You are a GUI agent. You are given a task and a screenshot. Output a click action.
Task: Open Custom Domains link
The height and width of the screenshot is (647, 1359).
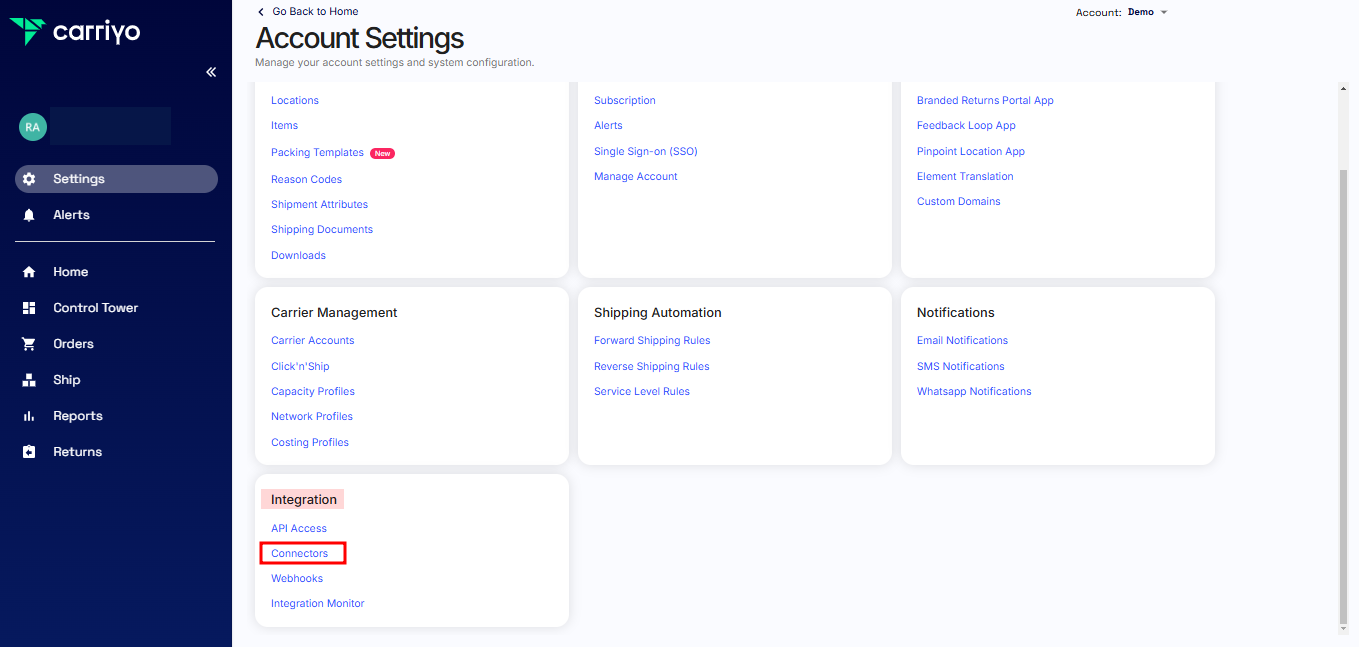pyautogui.click(x=959, y=202)
